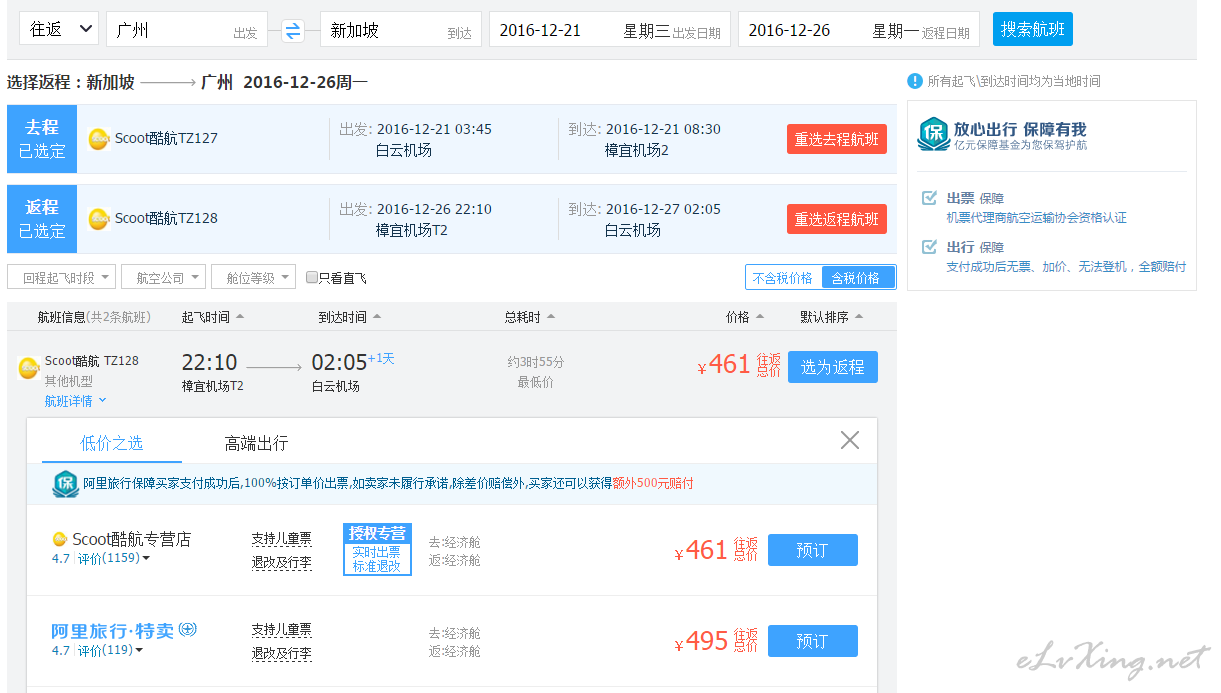Click 选为返程 for TZ128
Viewport: 1221px width, 693px height.
pyautogui.click(x=833, y=367)
